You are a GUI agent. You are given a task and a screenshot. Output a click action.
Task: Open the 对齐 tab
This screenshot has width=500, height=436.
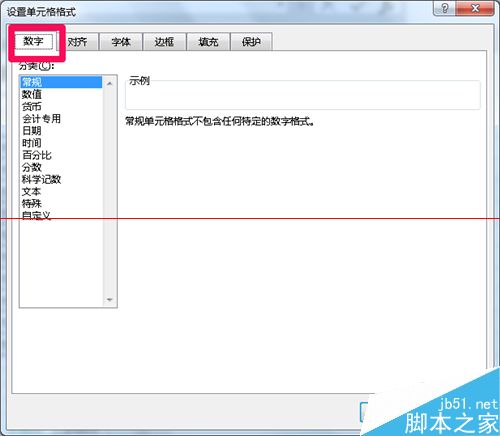(x=78, y=42)
